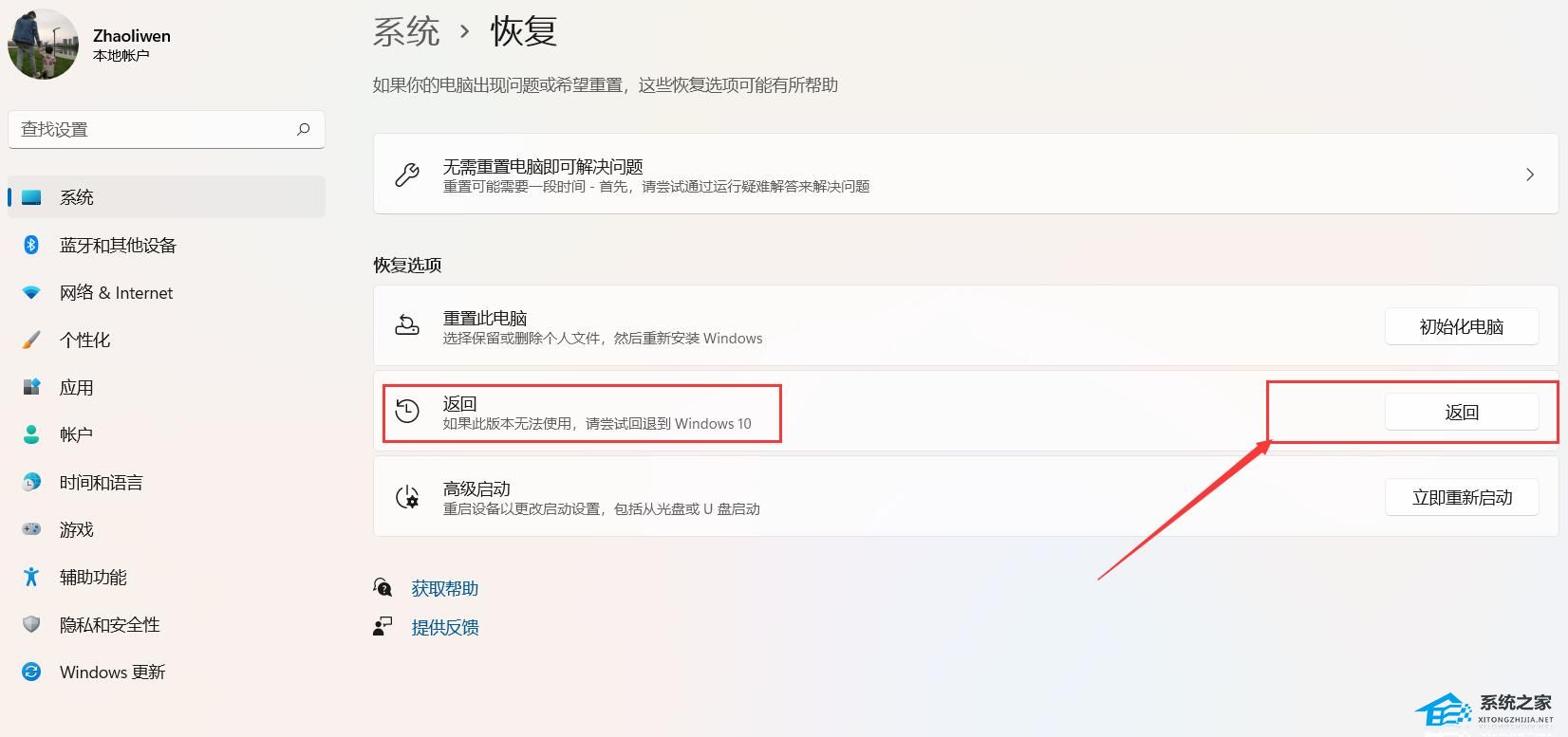This screenshot has height=737, width=1568.
Task: Open the 获取帮助 help link
Action: pos(444,588)
